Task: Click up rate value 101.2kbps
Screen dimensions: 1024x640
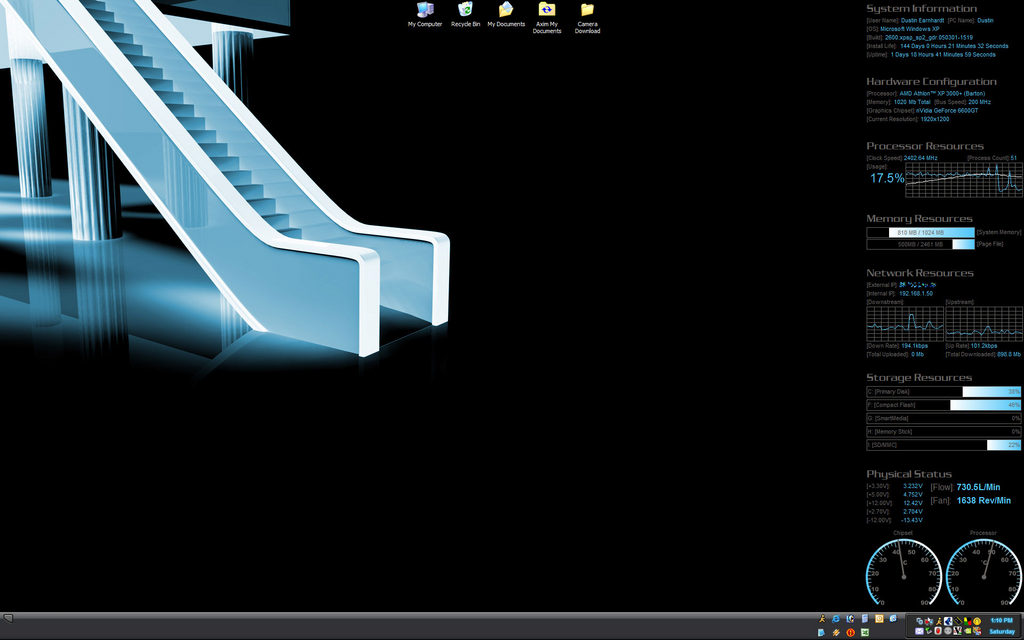Action: [984, 345]
